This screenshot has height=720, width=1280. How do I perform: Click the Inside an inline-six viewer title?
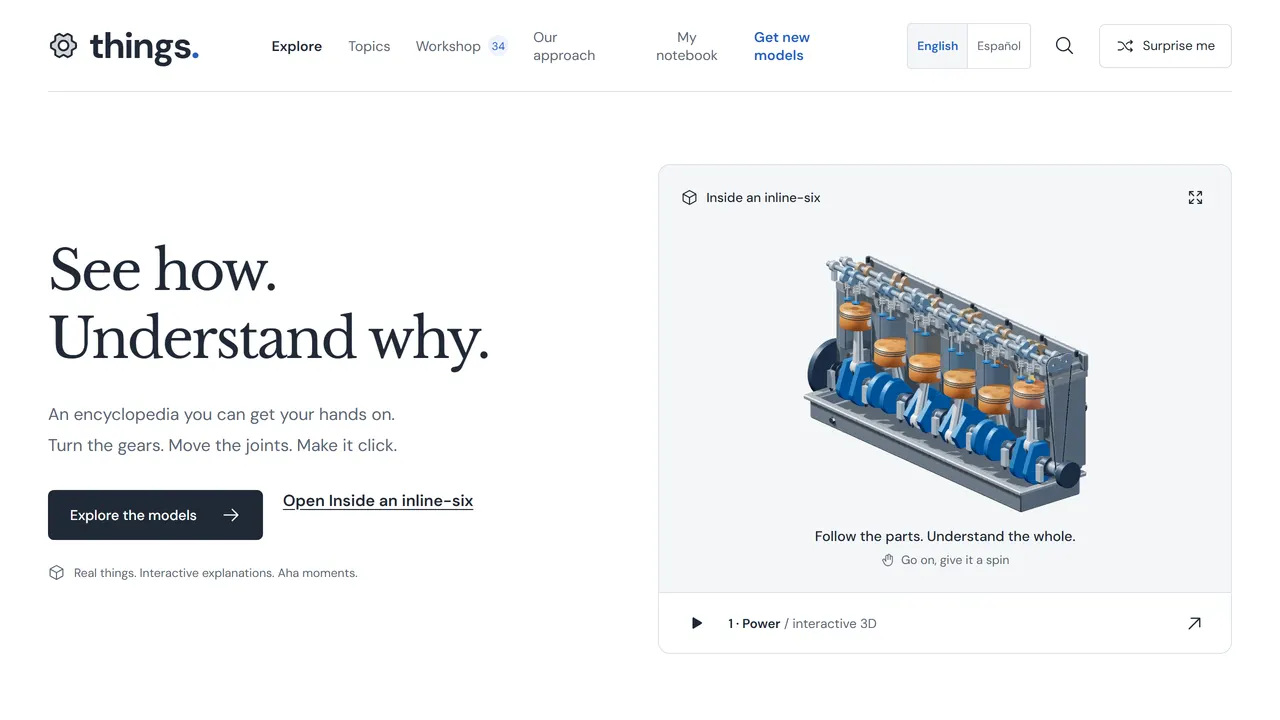763,198
